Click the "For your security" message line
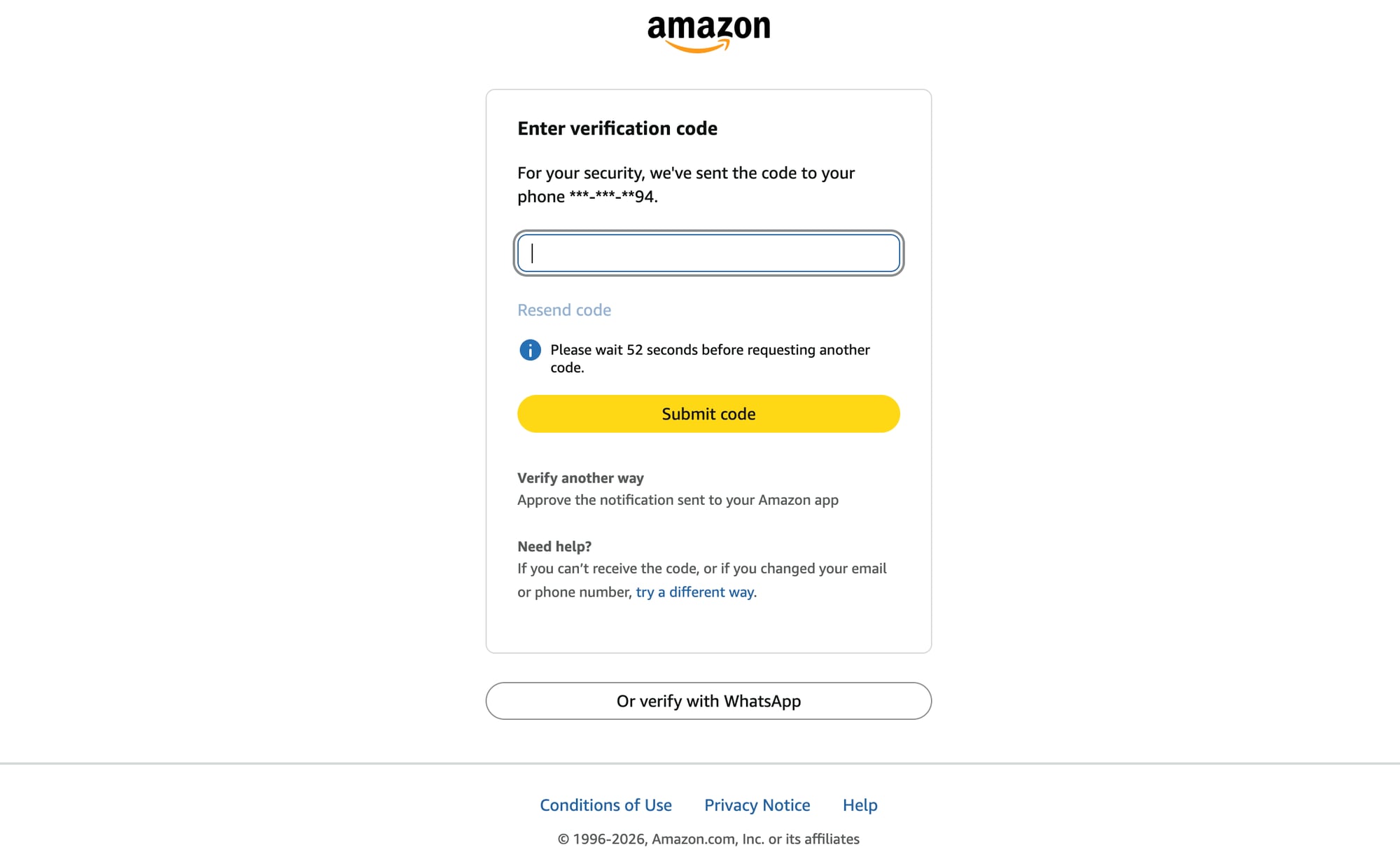1400x850 pixels. point(686,173)
